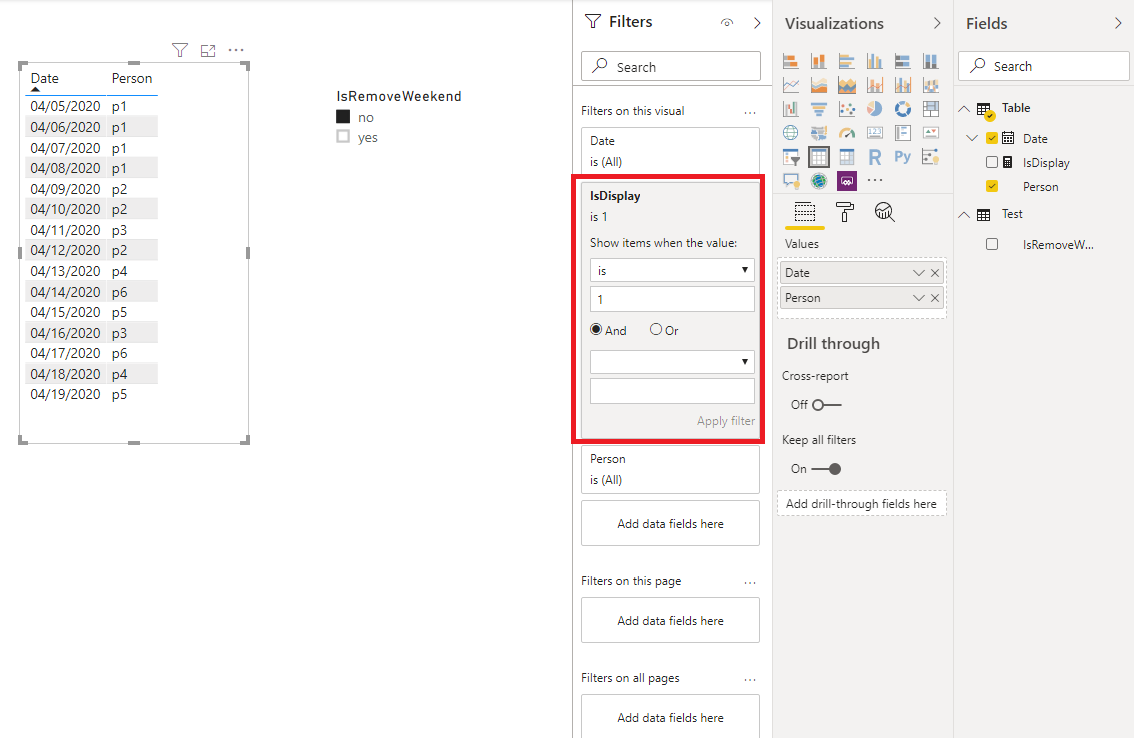Switch to the Fields values tab
This screenshot has height=738, width=1134.
point(805,213)
